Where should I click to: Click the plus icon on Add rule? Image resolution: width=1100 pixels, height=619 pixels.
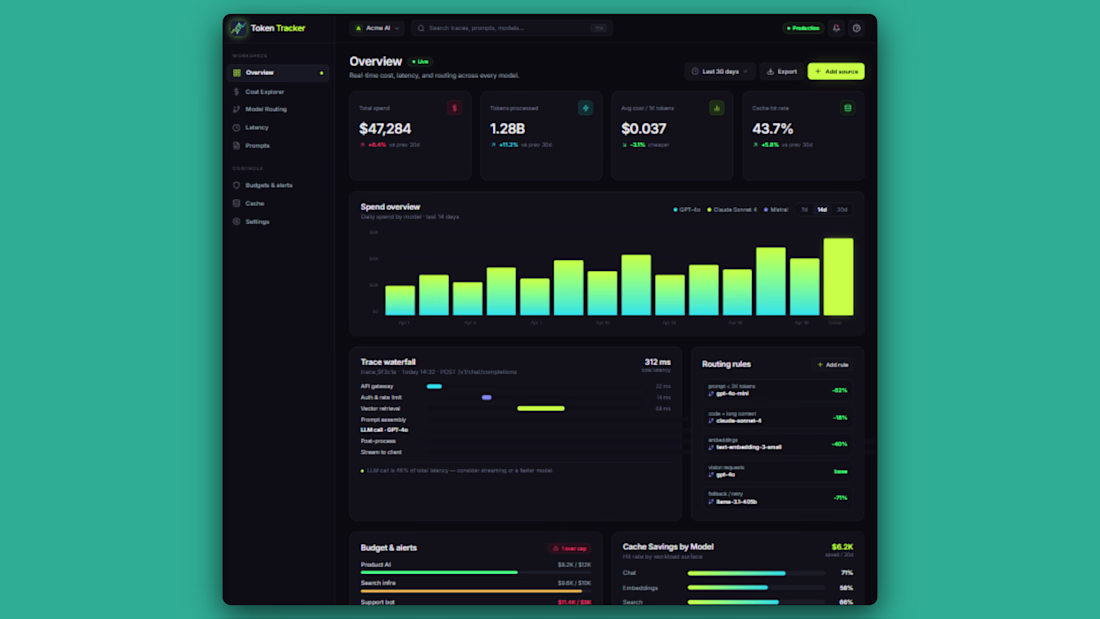819,364
